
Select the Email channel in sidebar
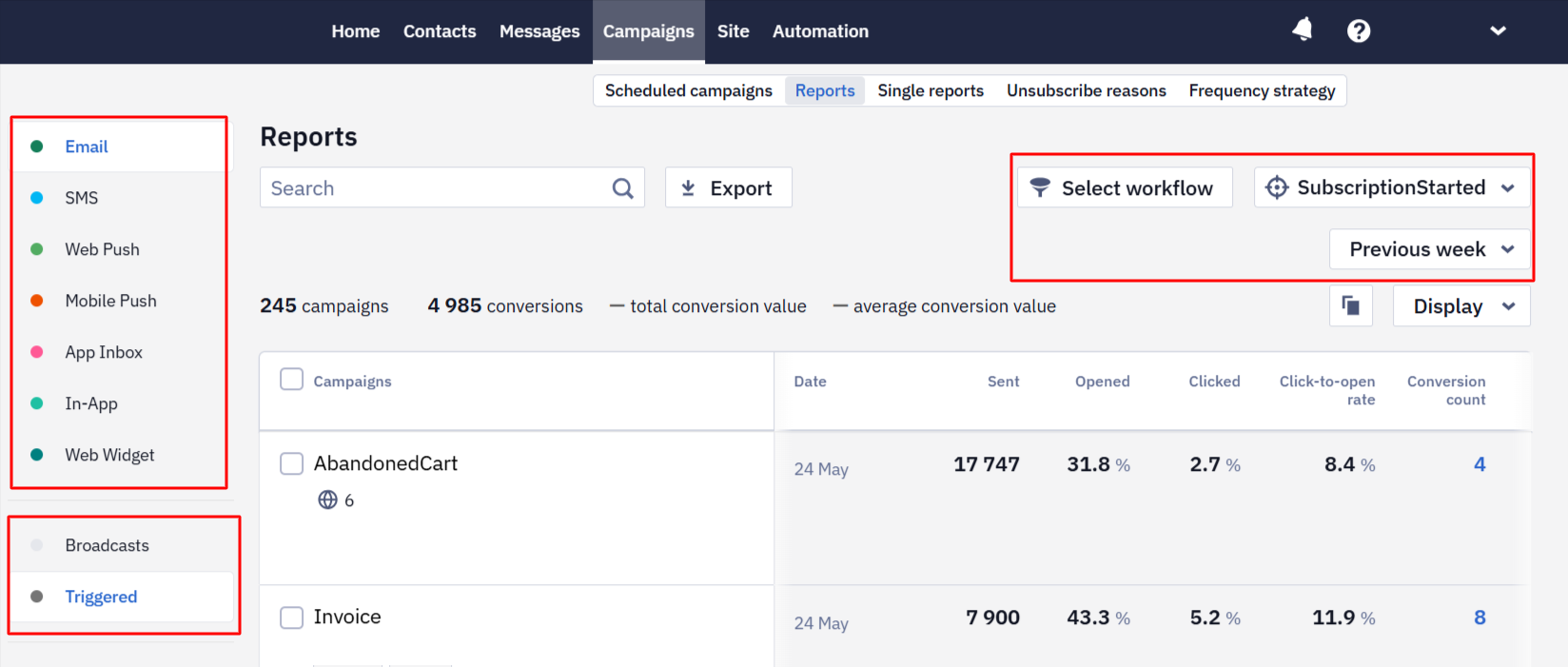[x=121, y=147]
